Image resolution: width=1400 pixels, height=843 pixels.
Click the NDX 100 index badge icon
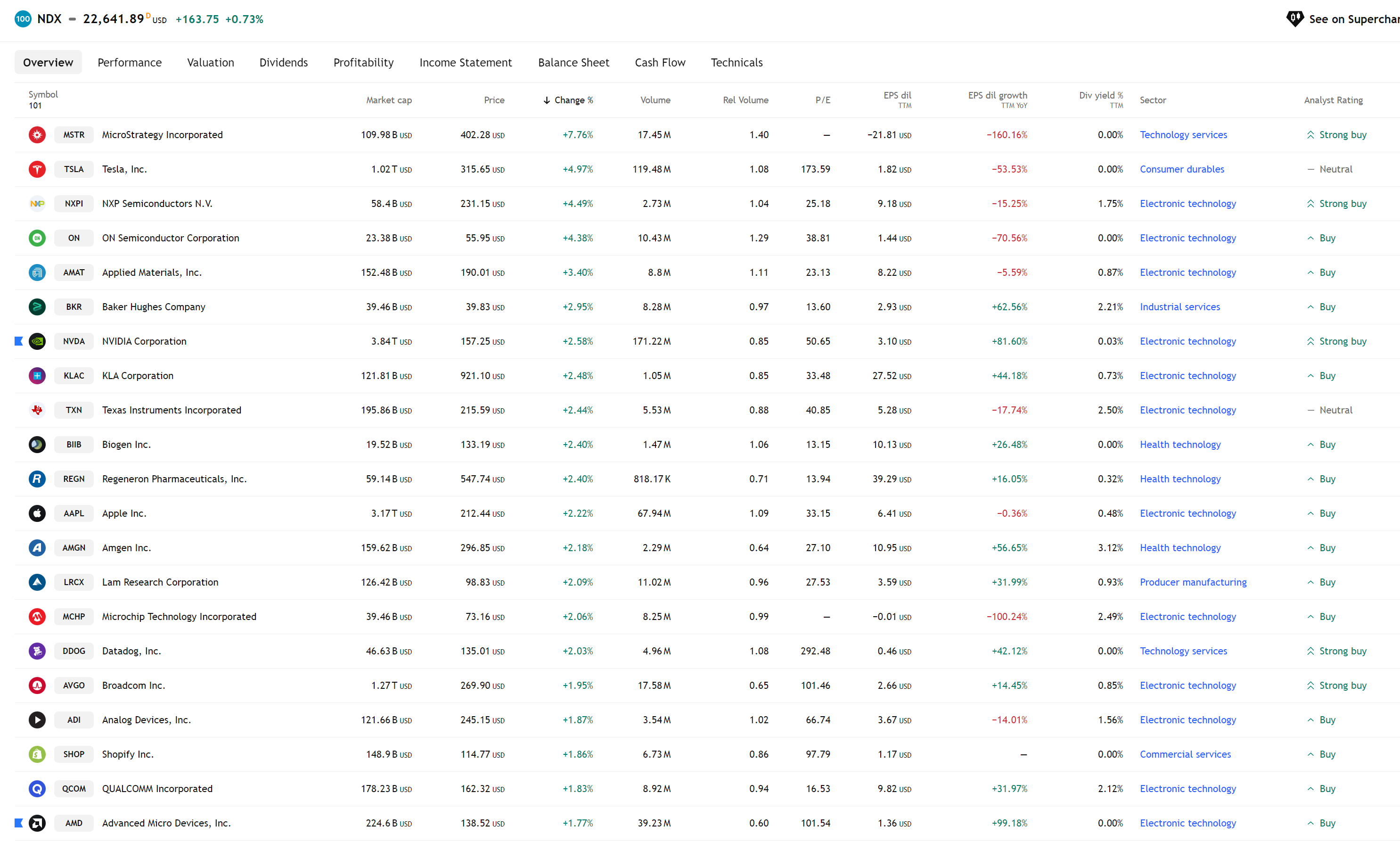pyautogui.click(x=23, y=19)
